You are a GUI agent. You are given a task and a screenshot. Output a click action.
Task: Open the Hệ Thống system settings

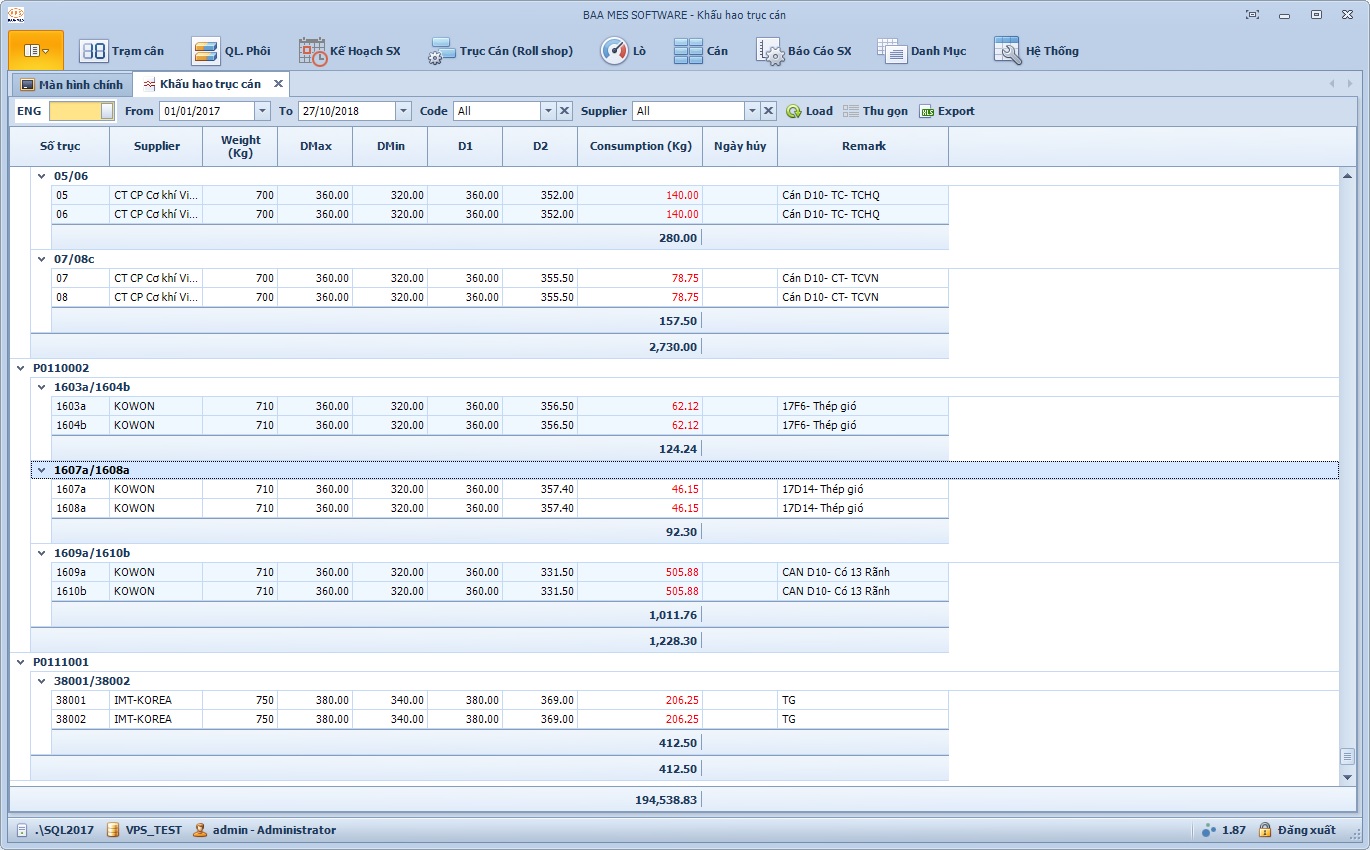1037,51
